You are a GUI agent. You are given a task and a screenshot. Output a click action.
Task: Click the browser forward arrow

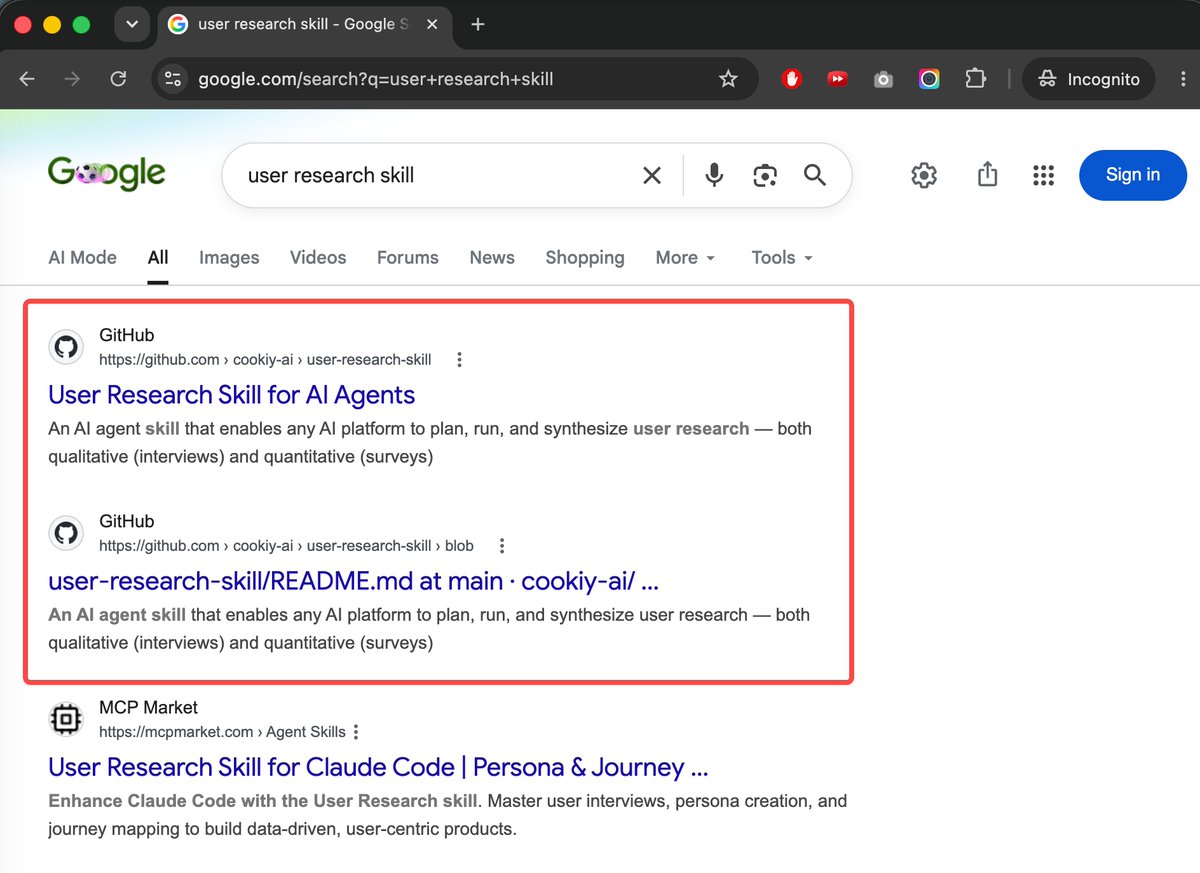coord(72,79)
